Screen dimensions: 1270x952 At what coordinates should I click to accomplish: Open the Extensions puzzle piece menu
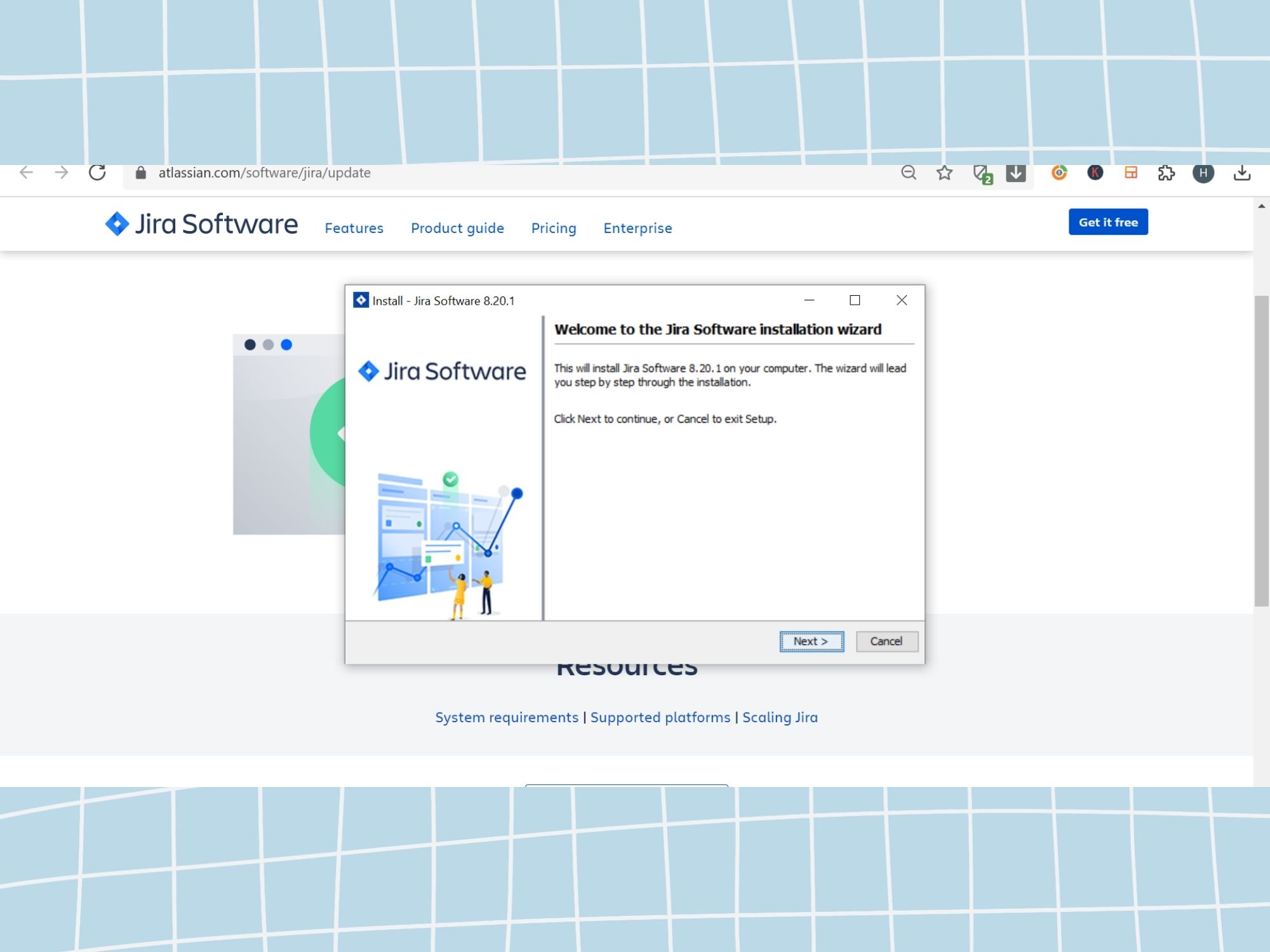pyautogui.click(x=1166, y=173)
